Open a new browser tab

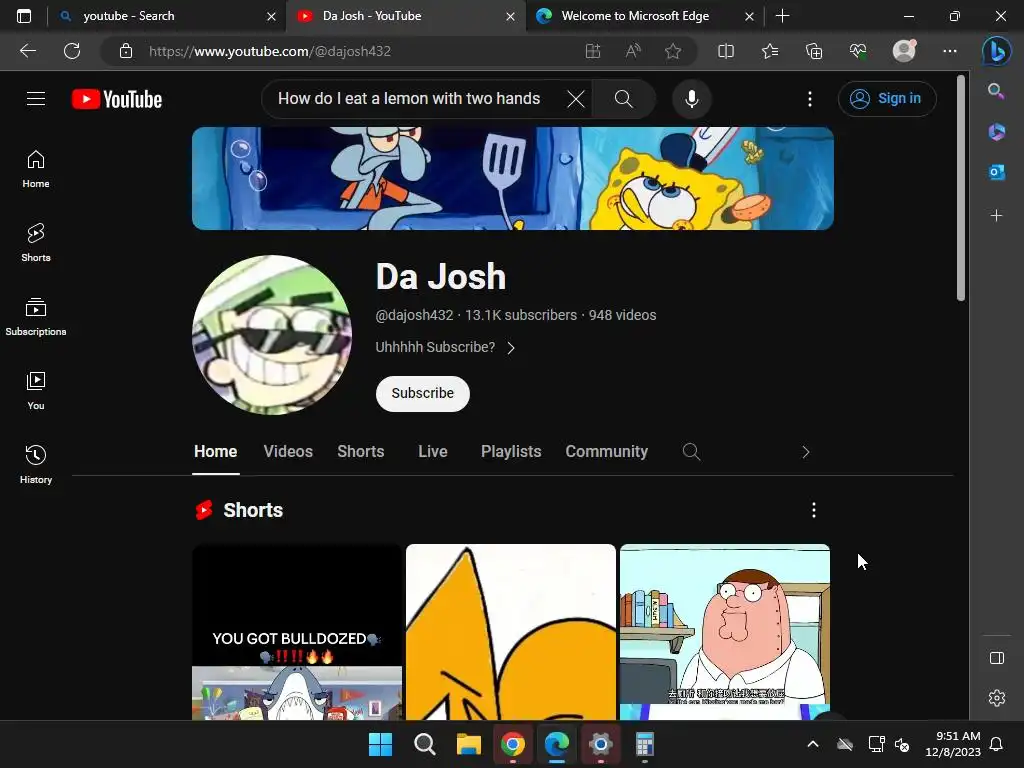pos(782,16)
